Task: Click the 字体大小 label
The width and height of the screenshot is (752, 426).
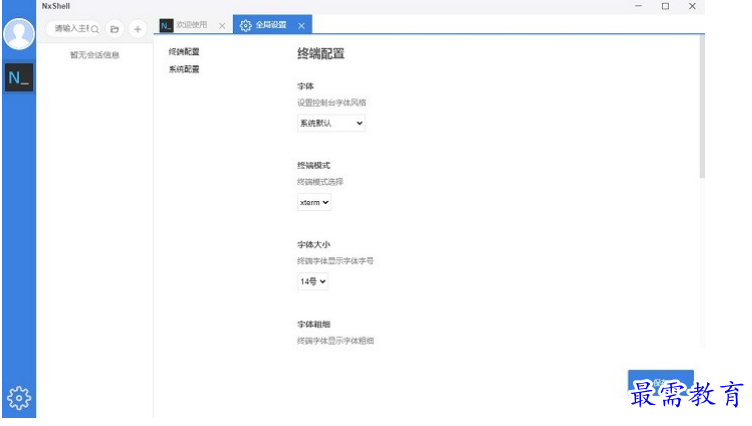Action: (x=314, y=244)
